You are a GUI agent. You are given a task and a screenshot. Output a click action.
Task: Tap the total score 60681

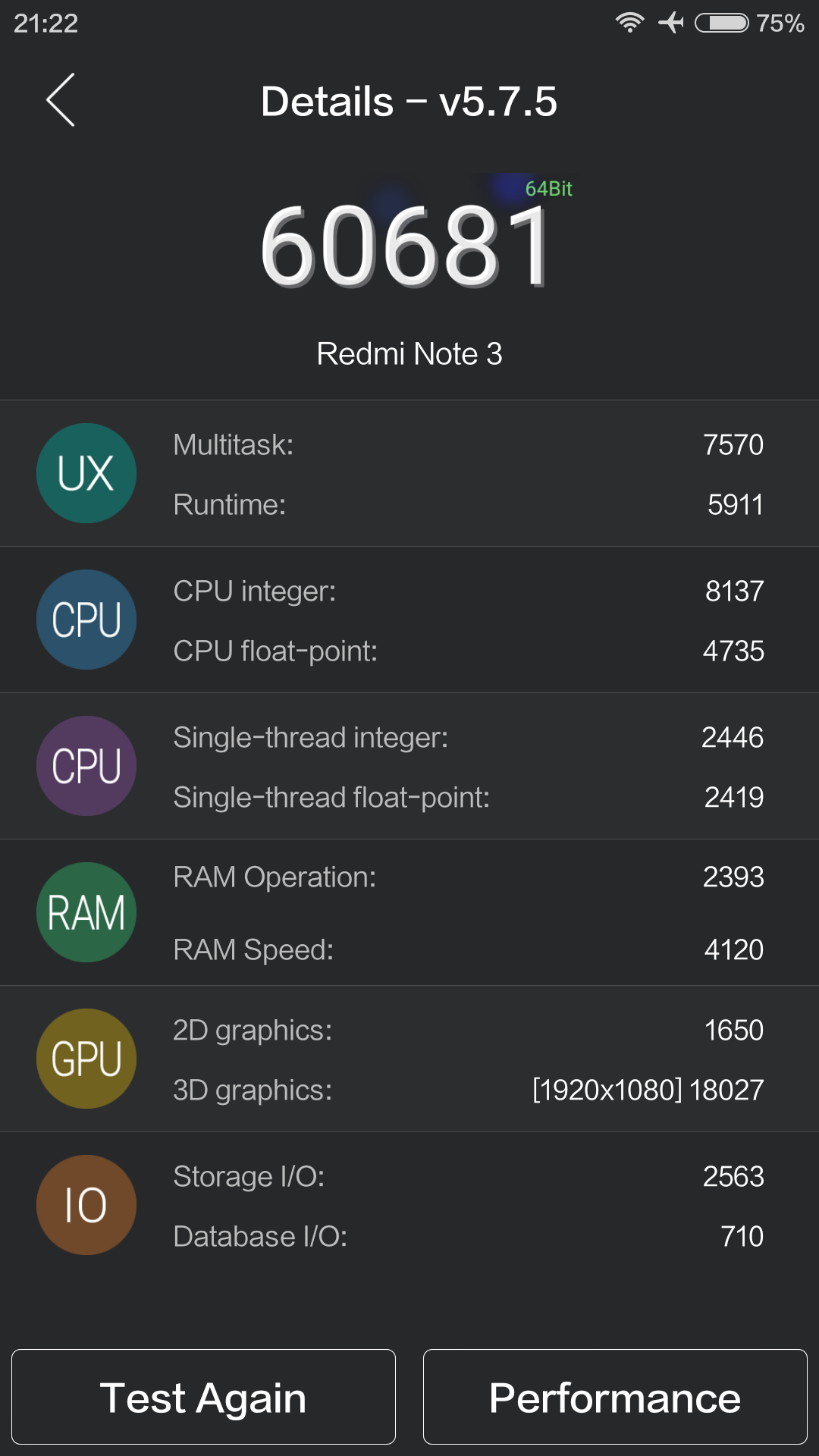pyautogui.click(x=406, y=247)
